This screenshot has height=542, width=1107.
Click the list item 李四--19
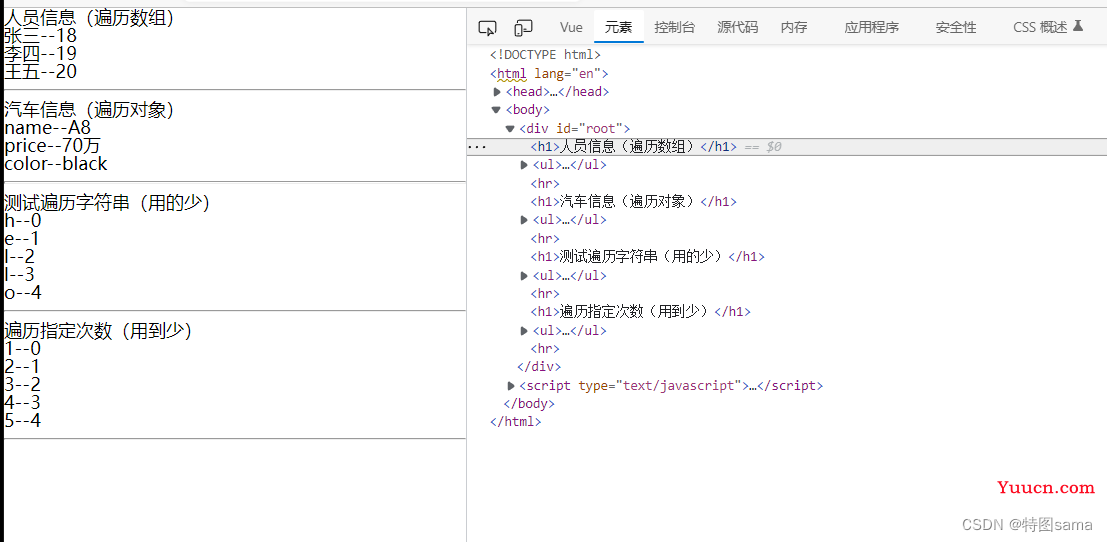pyautogui.click(x=40, y=54)
